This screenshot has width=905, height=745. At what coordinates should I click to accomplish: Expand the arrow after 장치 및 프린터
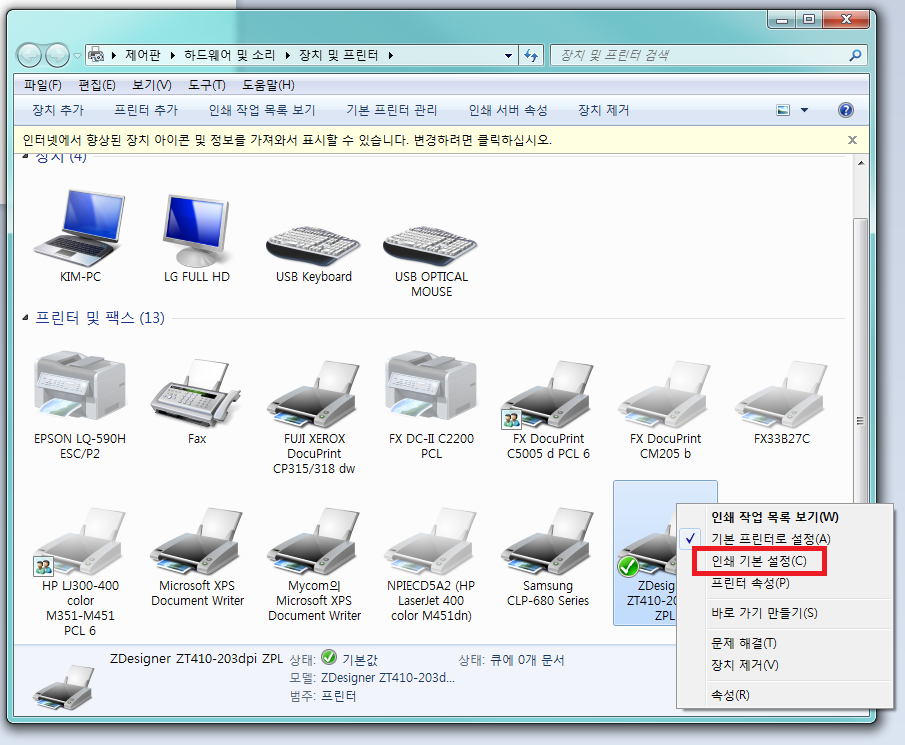391,55
